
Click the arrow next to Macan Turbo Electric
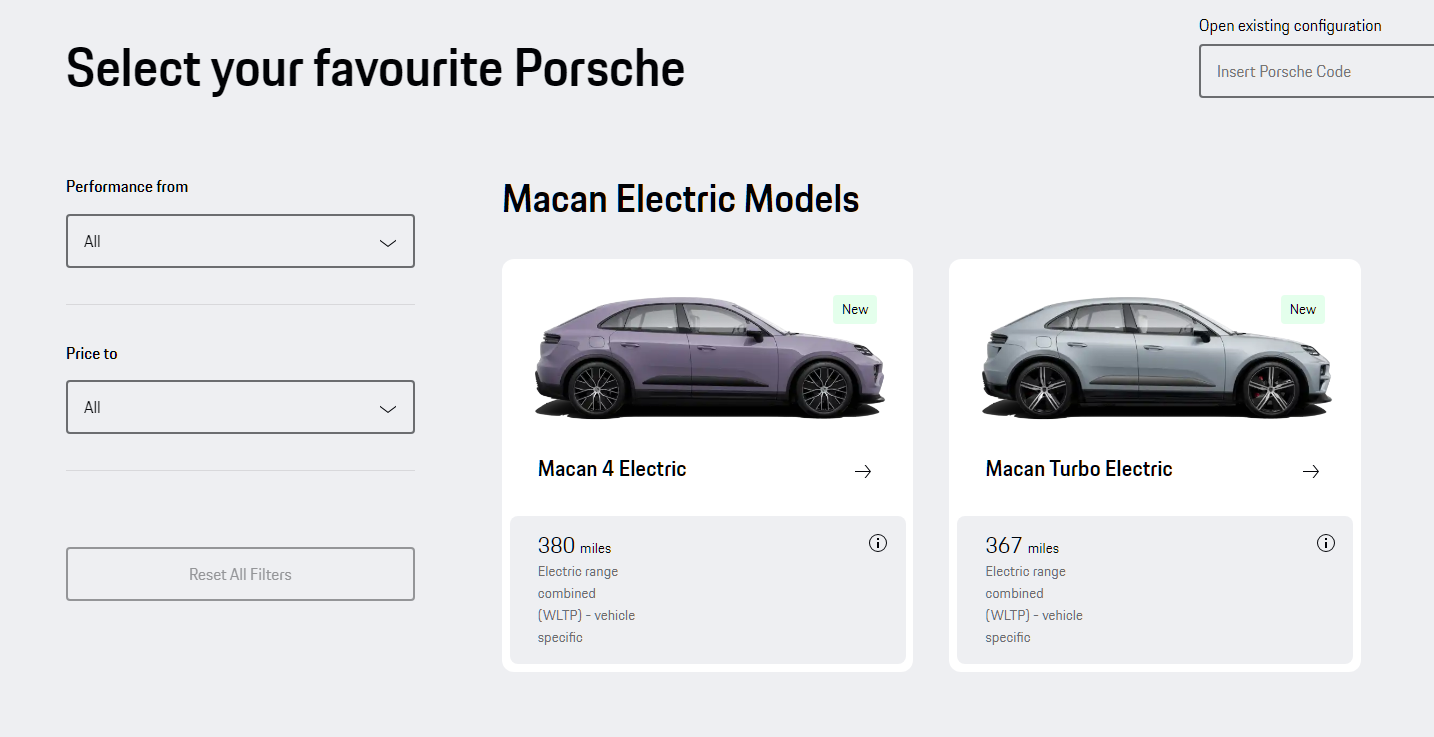click(1310, 470)
